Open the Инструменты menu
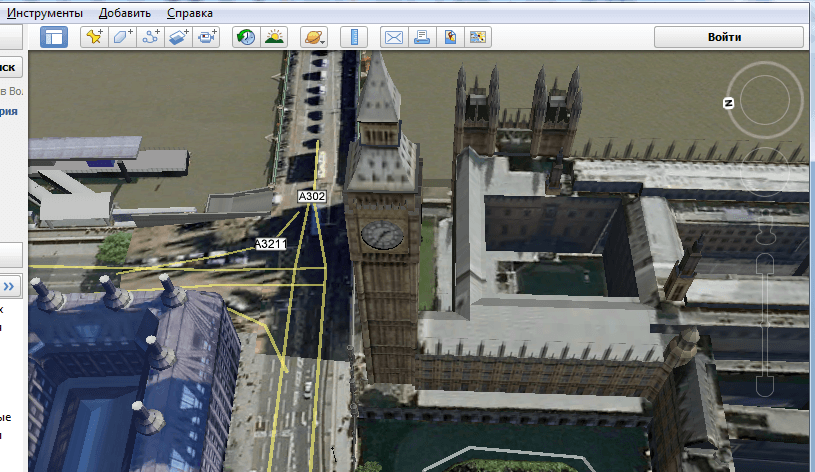 (46, 13)
